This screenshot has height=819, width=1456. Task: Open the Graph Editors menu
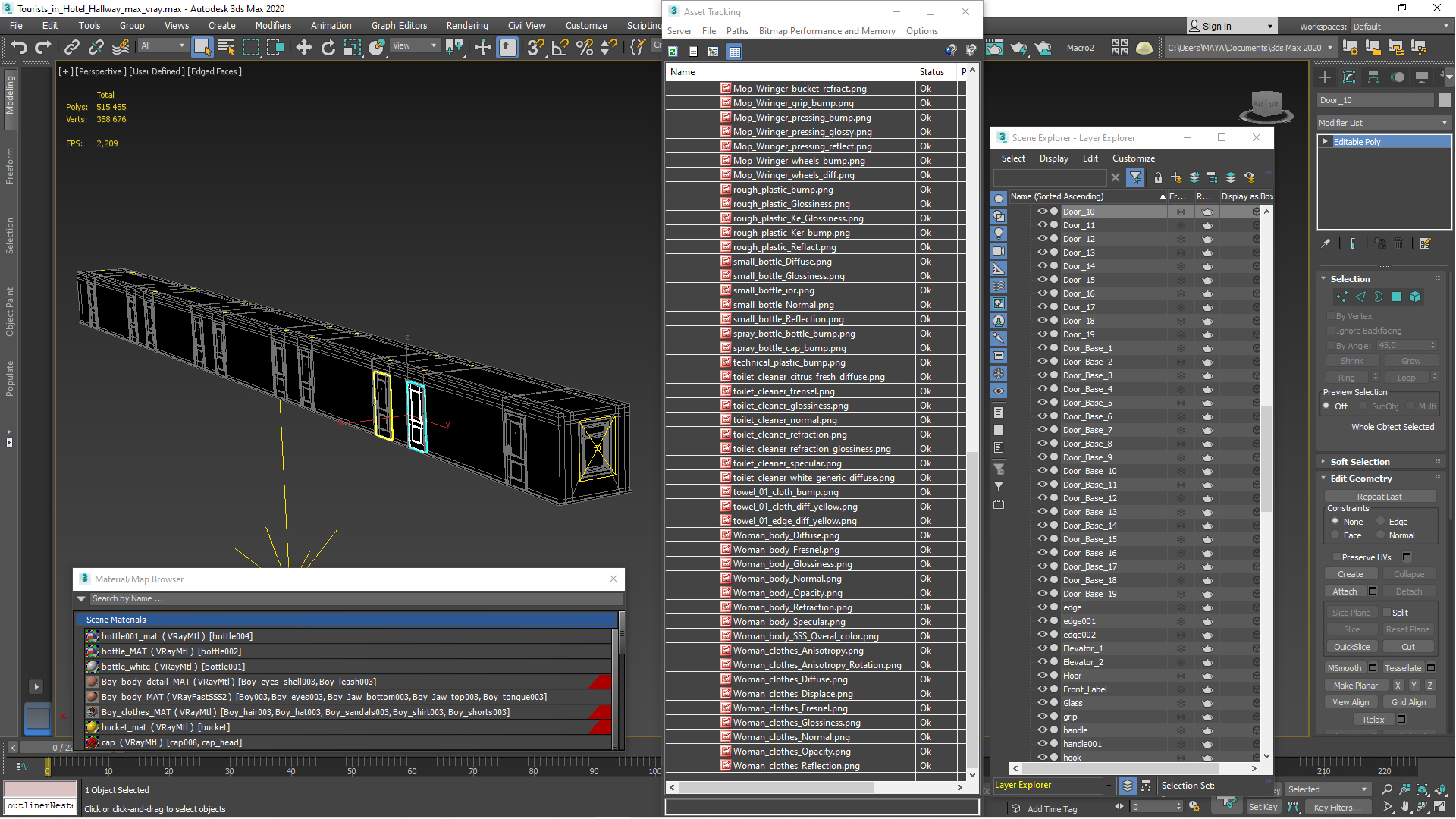point(399,26)
